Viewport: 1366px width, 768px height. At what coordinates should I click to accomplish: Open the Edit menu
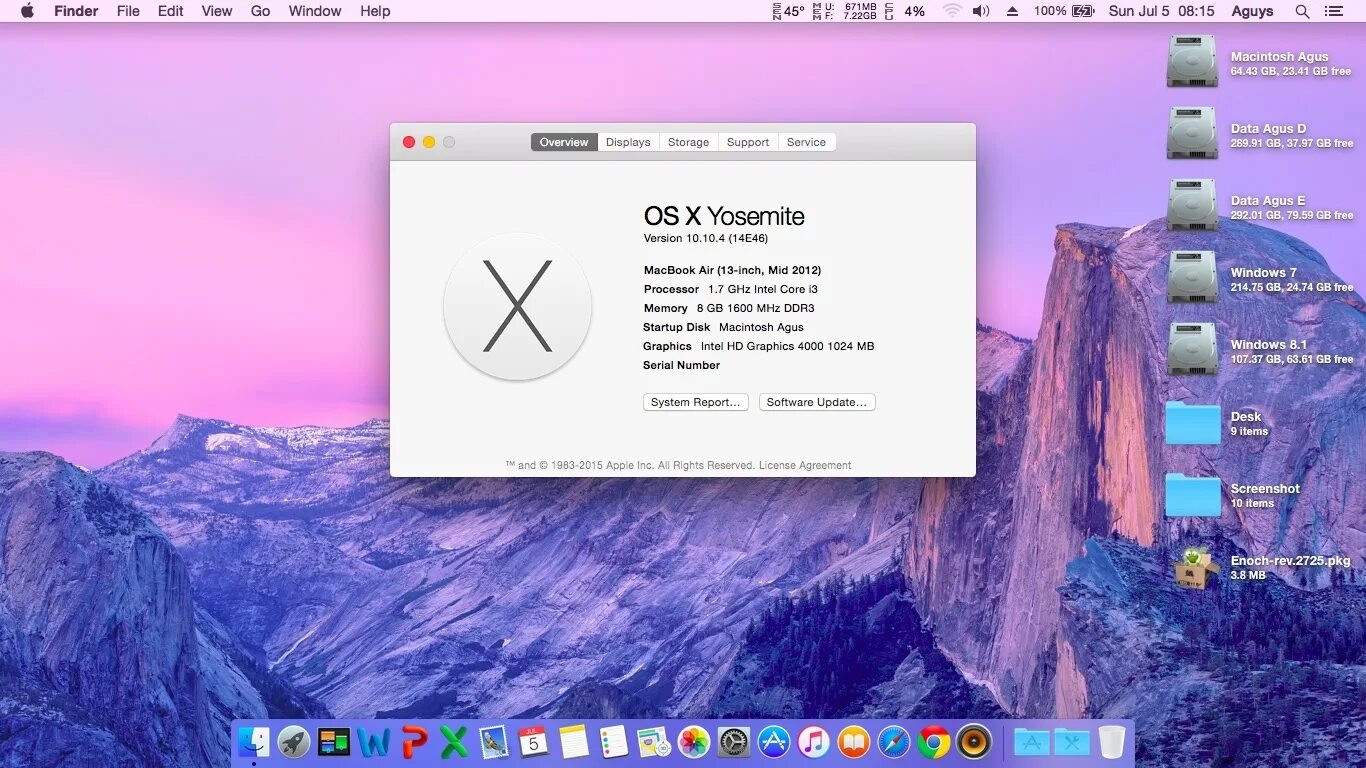171,11
